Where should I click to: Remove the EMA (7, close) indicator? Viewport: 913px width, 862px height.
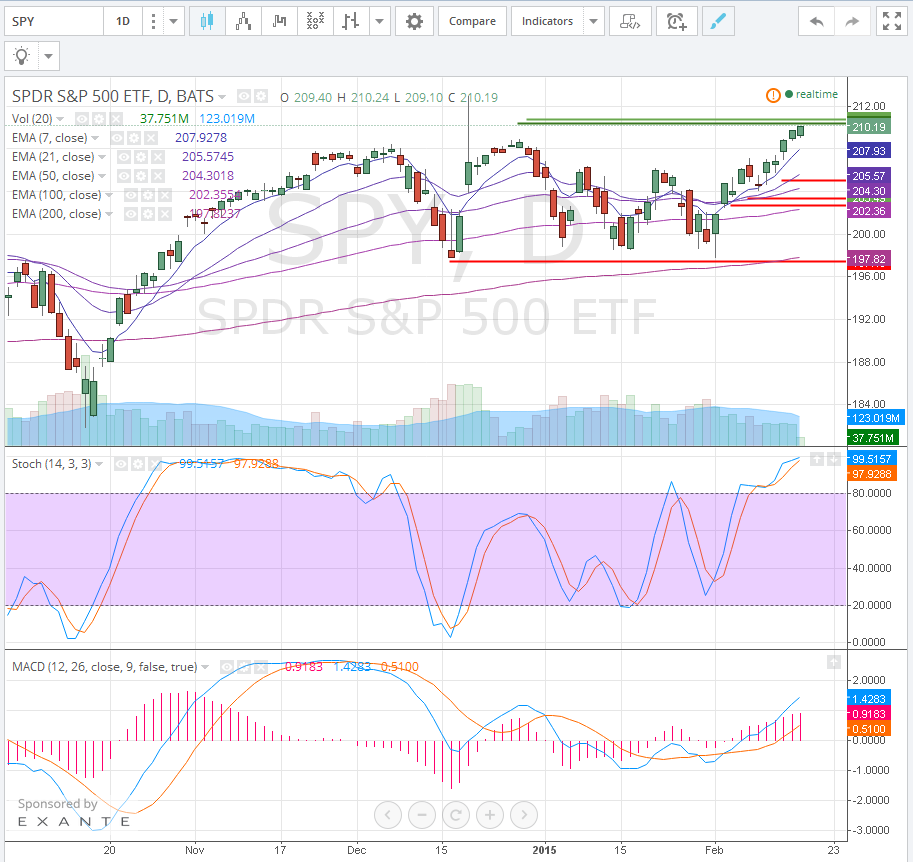(151, 138)
